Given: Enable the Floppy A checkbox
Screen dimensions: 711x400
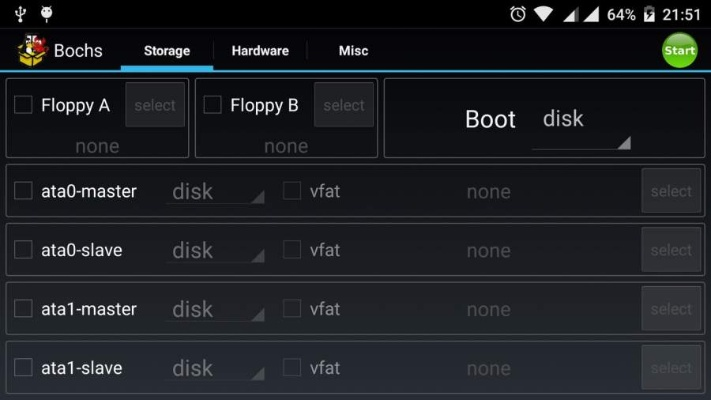Looking at the screenshot, I should pyautogui.click(x=23, y=105).
